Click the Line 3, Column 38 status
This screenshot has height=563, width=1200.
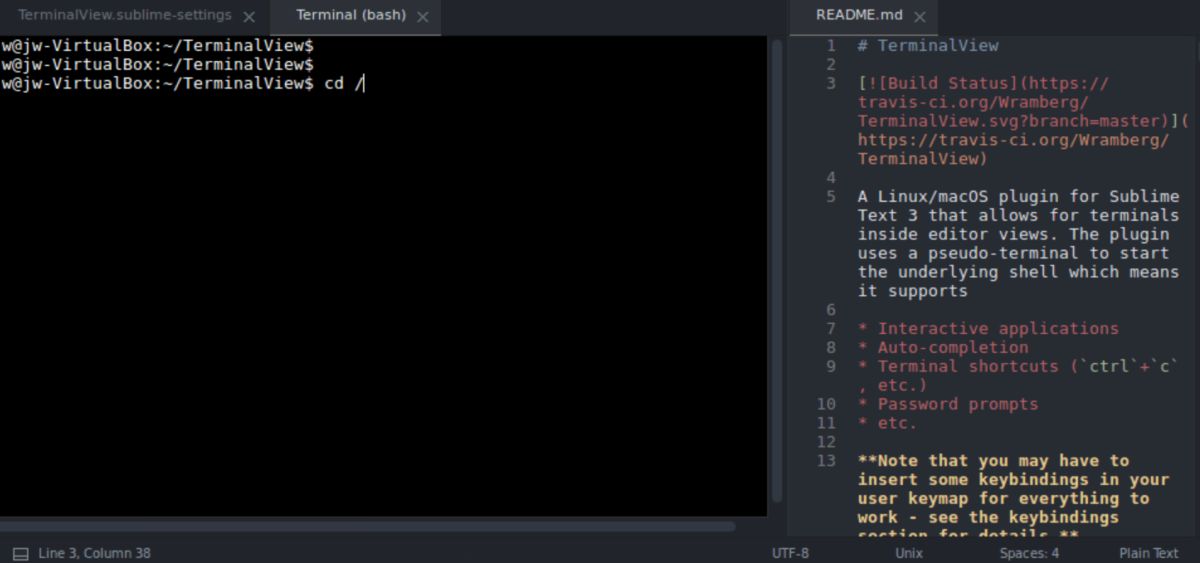95,553
